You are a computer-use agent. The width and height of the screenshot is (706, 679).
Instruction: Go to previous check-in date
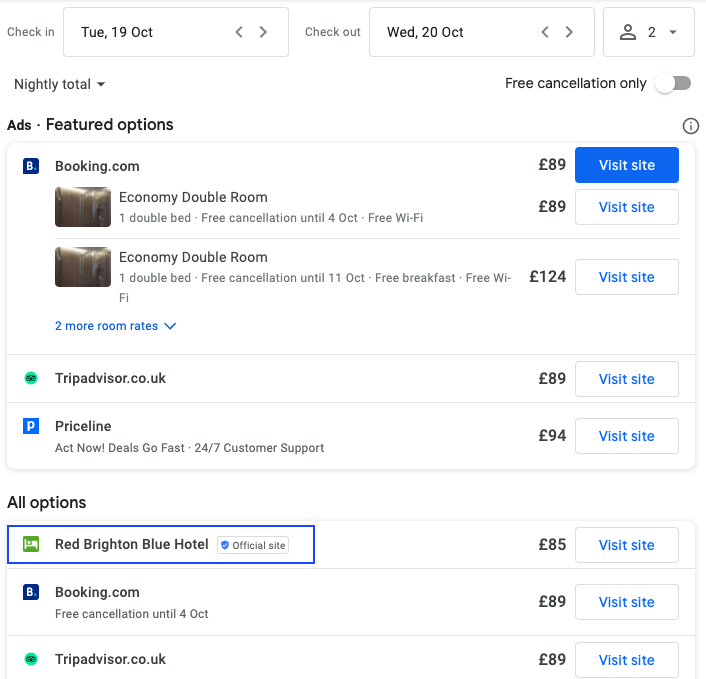tap(239, 32)
